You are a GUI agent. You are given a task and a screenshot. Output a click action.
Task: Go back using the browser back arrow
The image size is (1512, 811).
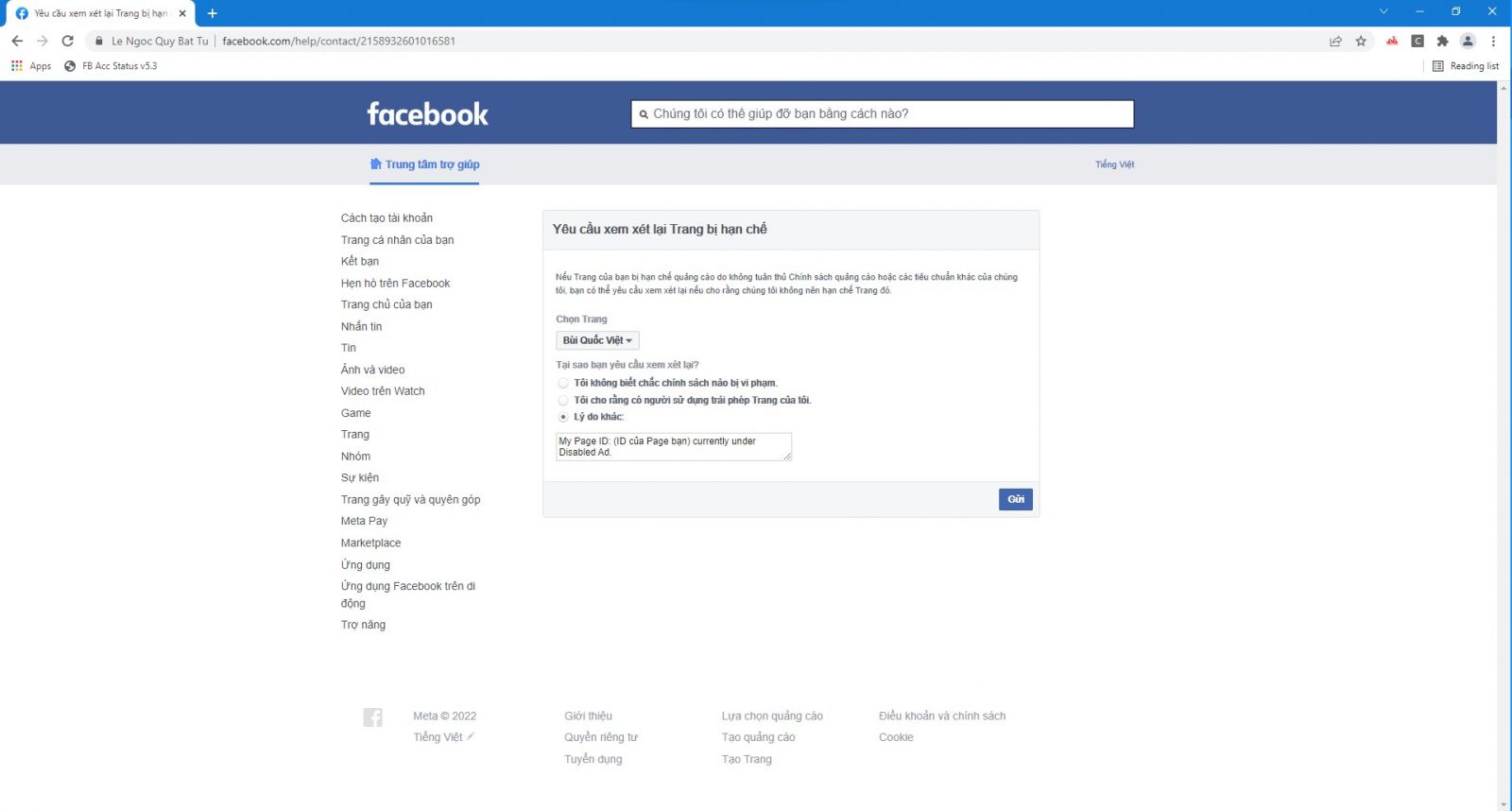(17, 41)
